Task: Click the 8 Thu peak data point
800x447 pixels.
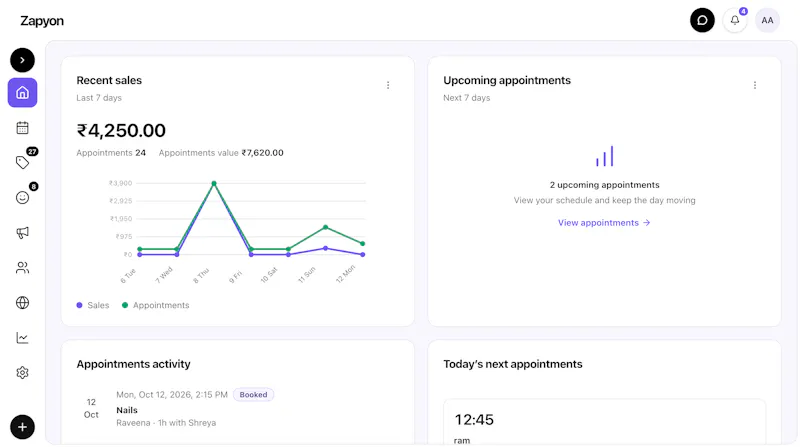Action: [x=214, y=183]
